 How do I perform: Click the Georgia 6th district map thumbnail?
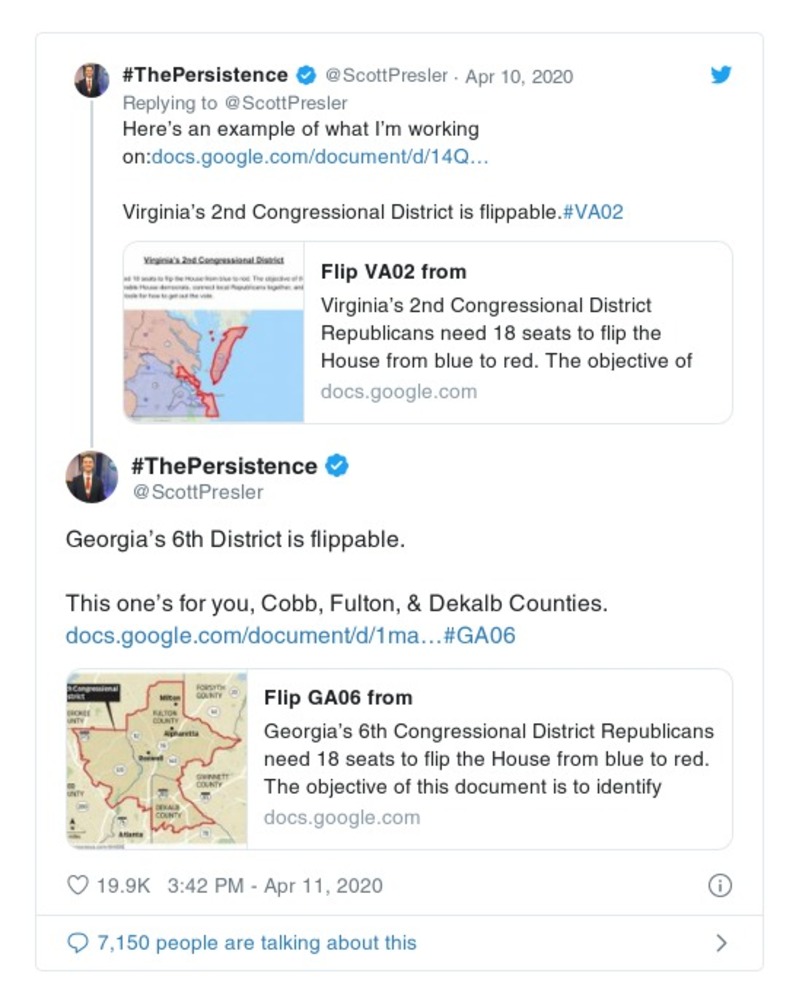pos(157,759)
